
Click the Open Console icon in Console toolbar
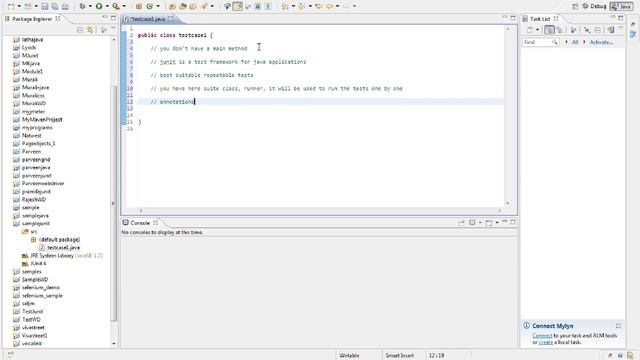(x=489, y=222)
